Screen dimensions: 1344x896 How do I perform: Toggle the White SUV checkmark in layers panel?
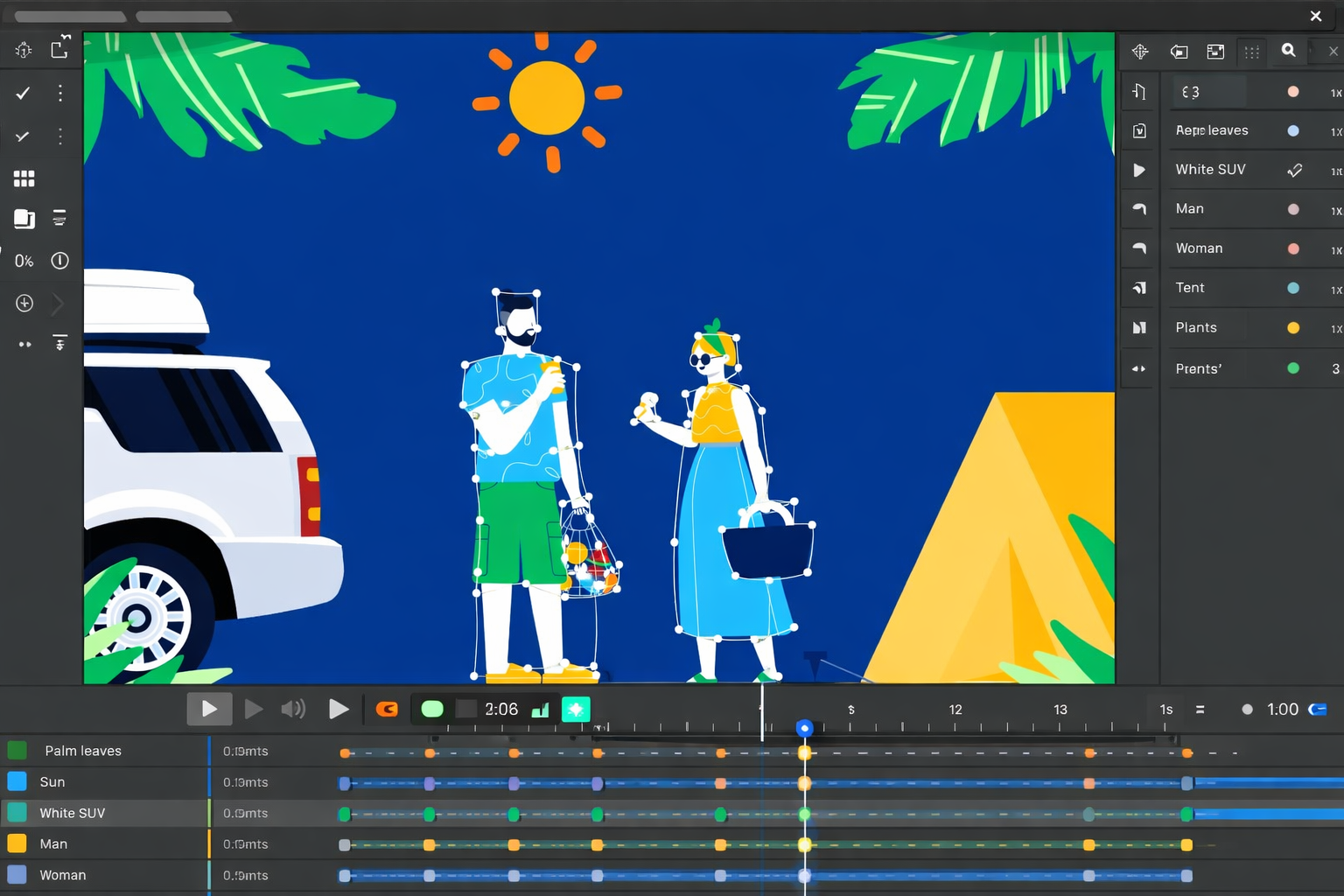[x=1294, y=170]
